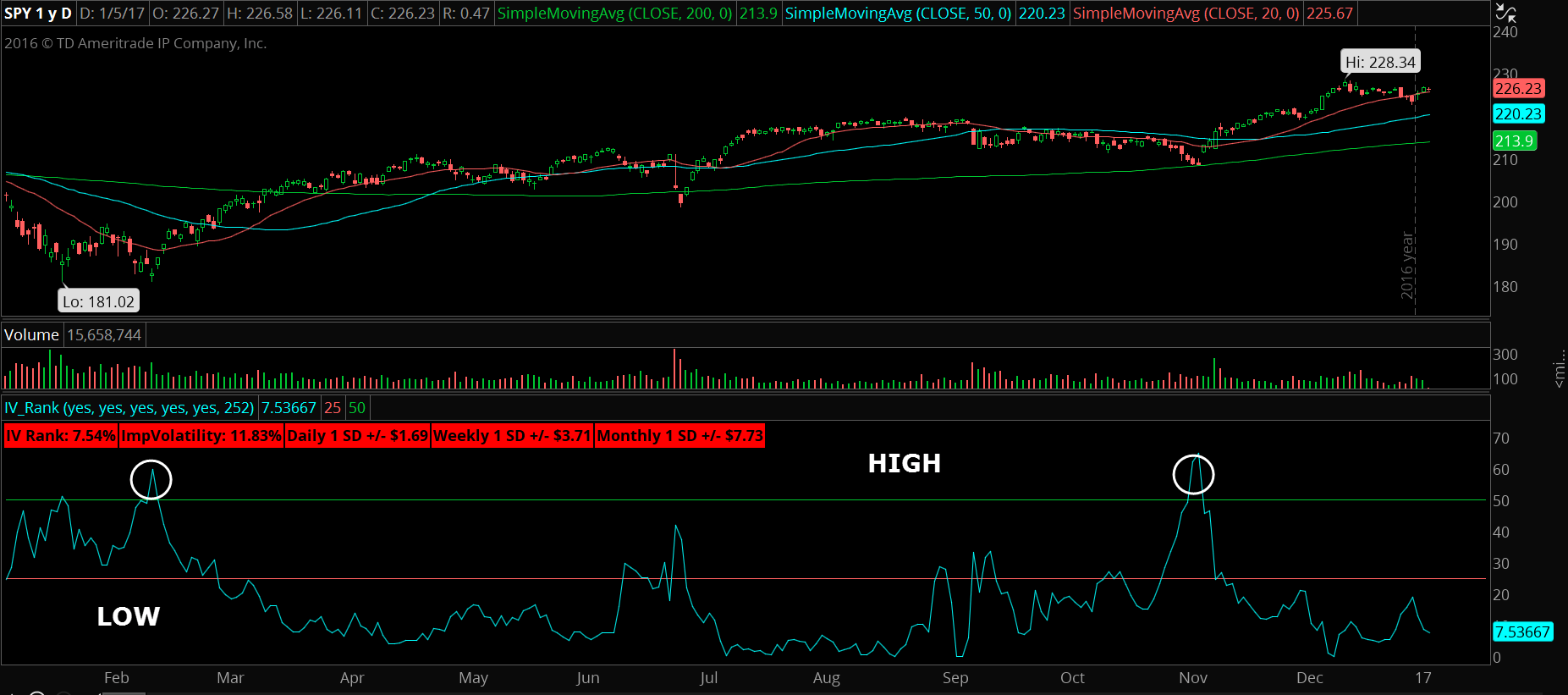Click the '2016 year' vertical marker label
Screen dimensions: 1568x695
[x=1407, y=265]
